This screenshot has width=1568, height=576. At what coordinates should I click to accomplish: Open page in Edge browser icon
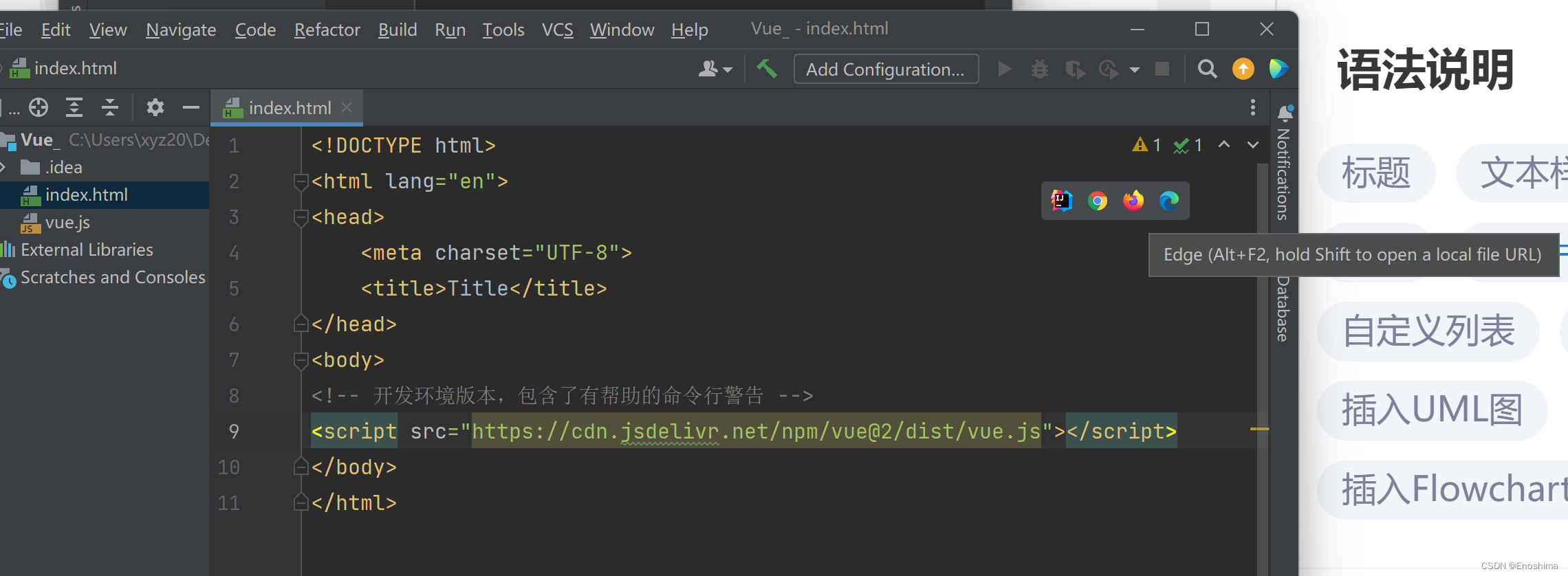[x=1169, y=200]
